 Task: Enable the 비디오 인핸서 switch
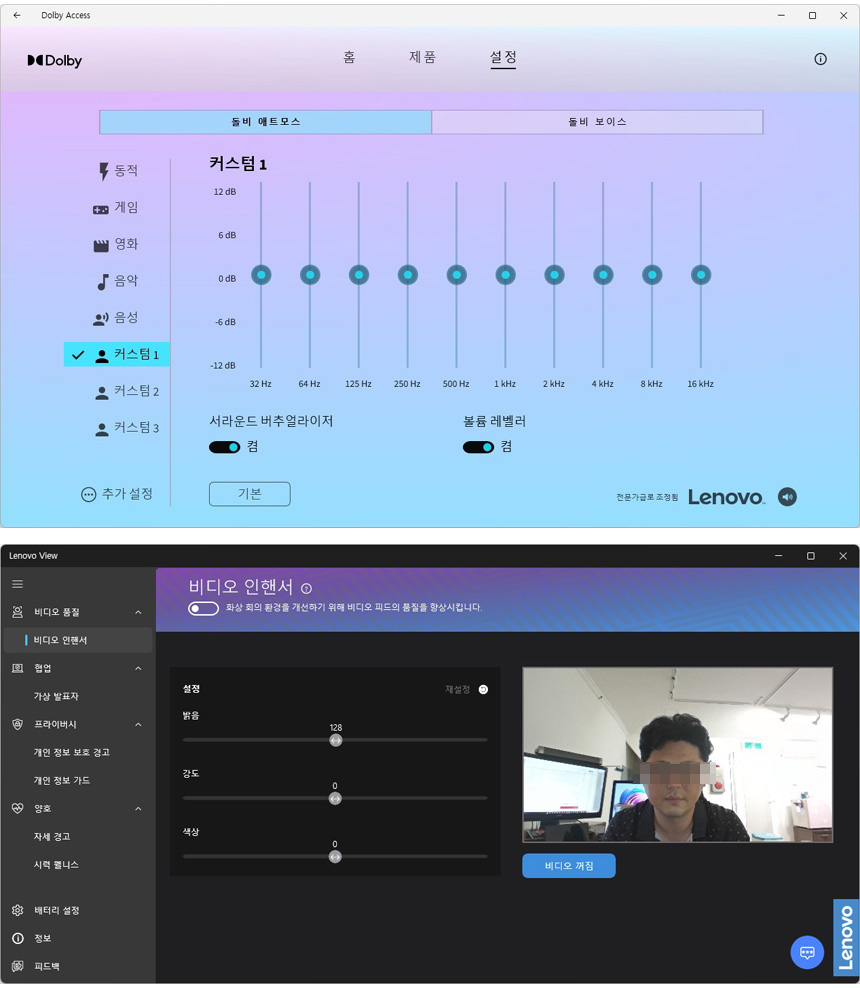pos(203,608)
